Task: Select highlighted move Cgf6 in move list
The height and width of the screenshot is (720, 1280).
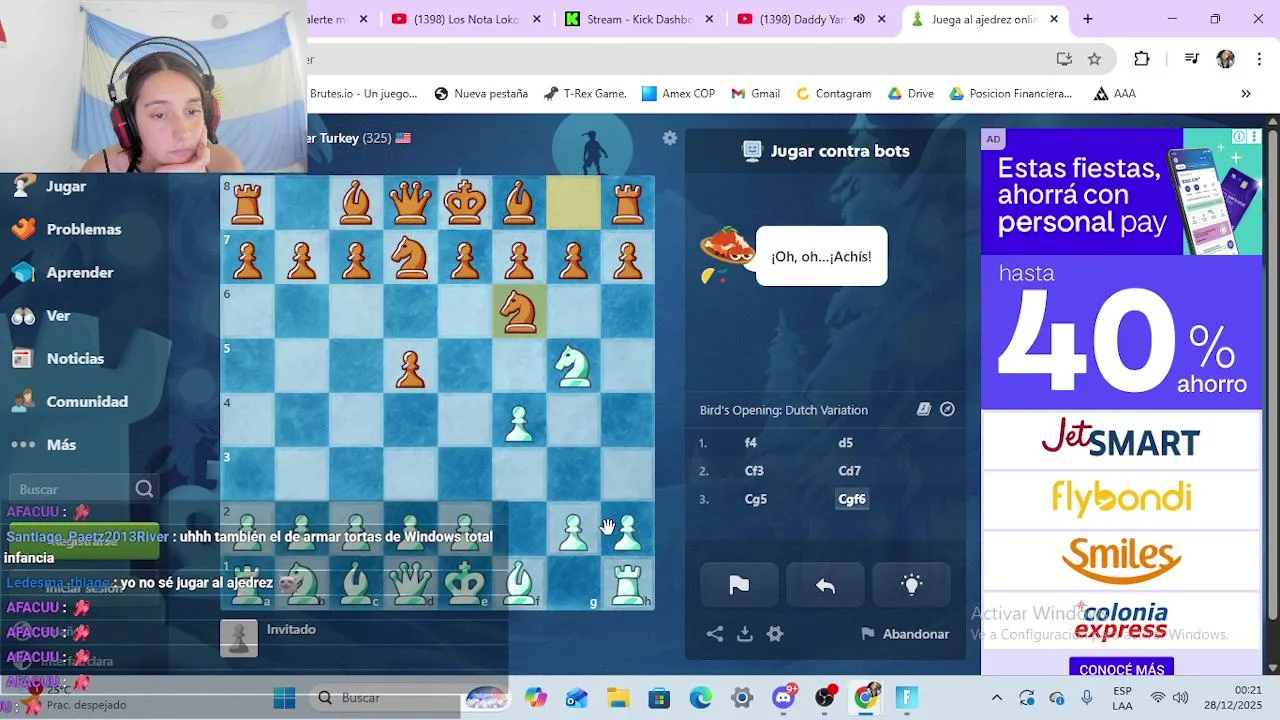Action: tap(852, 499)
